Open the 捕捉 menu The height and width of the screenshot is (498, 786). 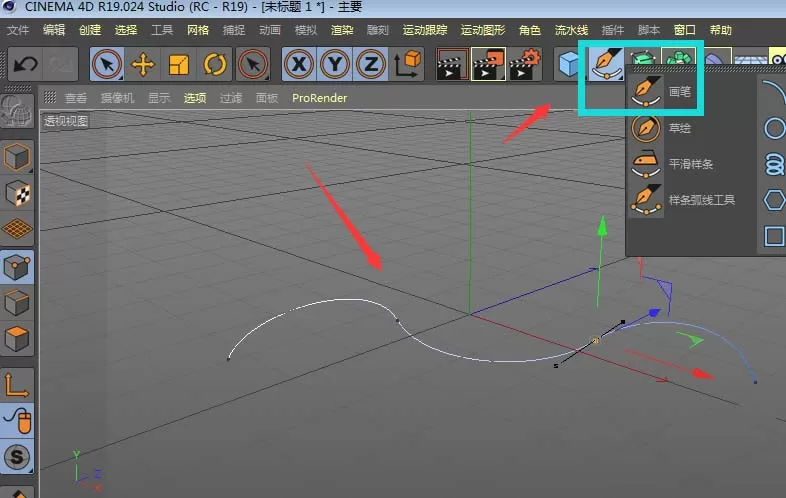click(234, 30)
